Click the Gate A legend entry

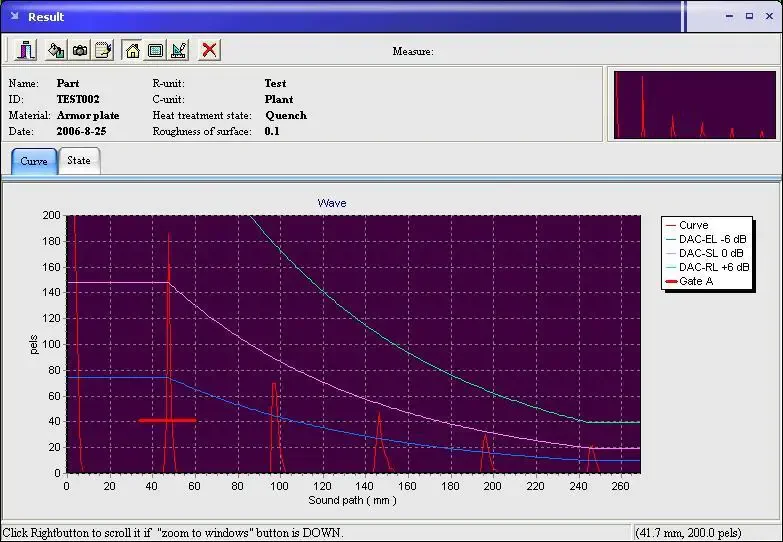coord(689,281)
